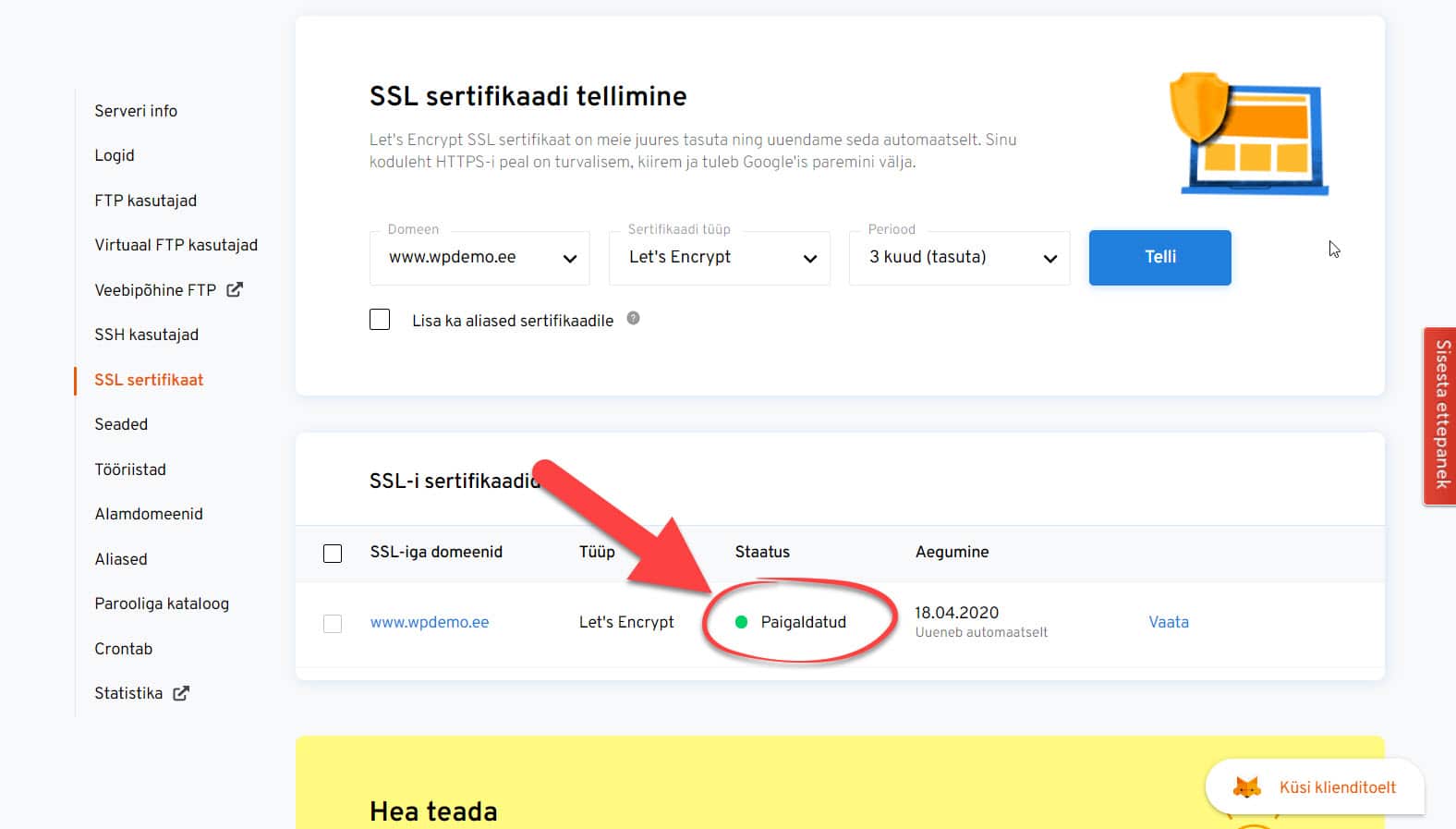Open Parooliga kataloog
This screenshot has width=1456, height=829.
[x=162, y=603]
